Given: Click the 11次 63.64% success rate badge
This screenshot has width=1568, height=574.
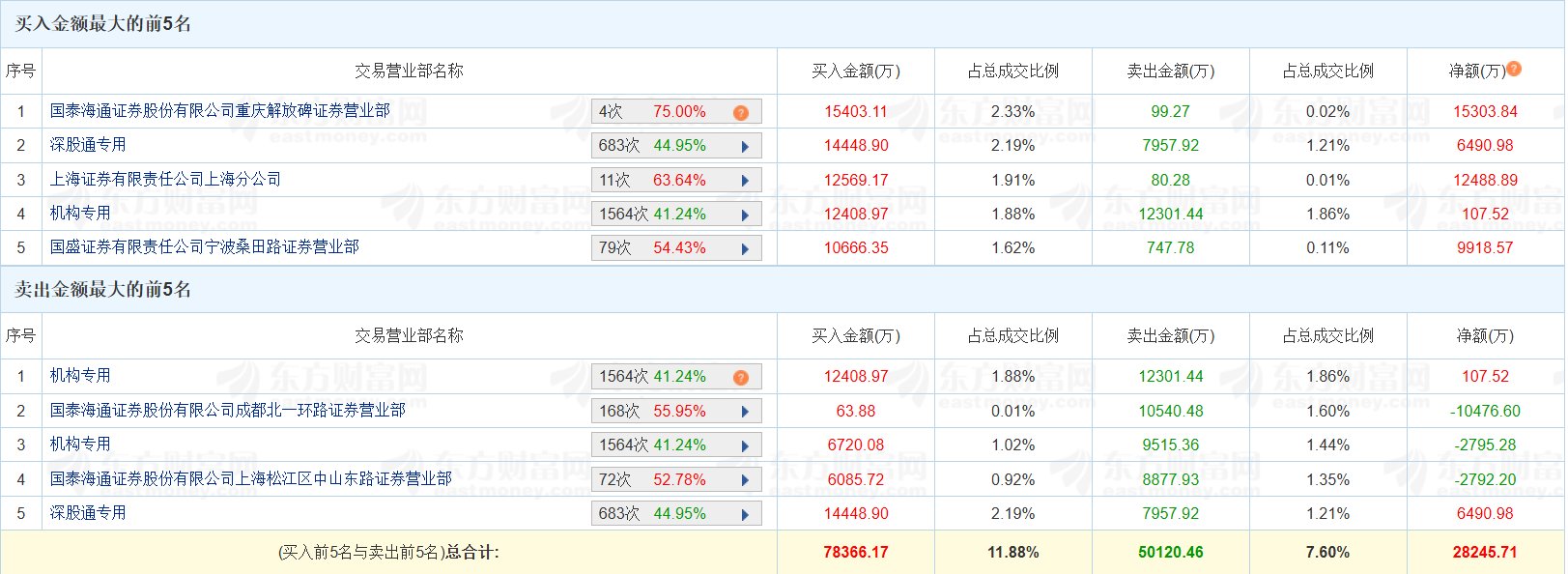Looking at the screenshot, I should click(x=653, y=181).
